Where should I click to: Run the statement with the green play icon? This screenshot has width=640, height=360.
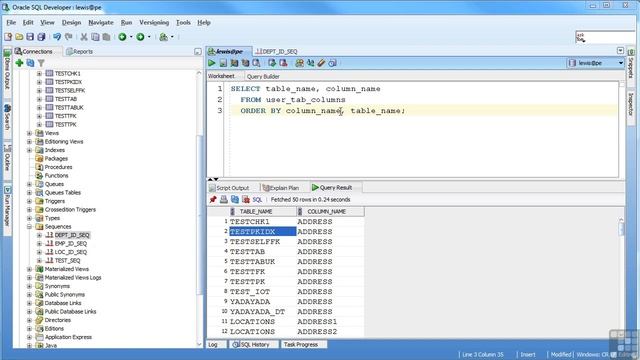coord(211,63)
